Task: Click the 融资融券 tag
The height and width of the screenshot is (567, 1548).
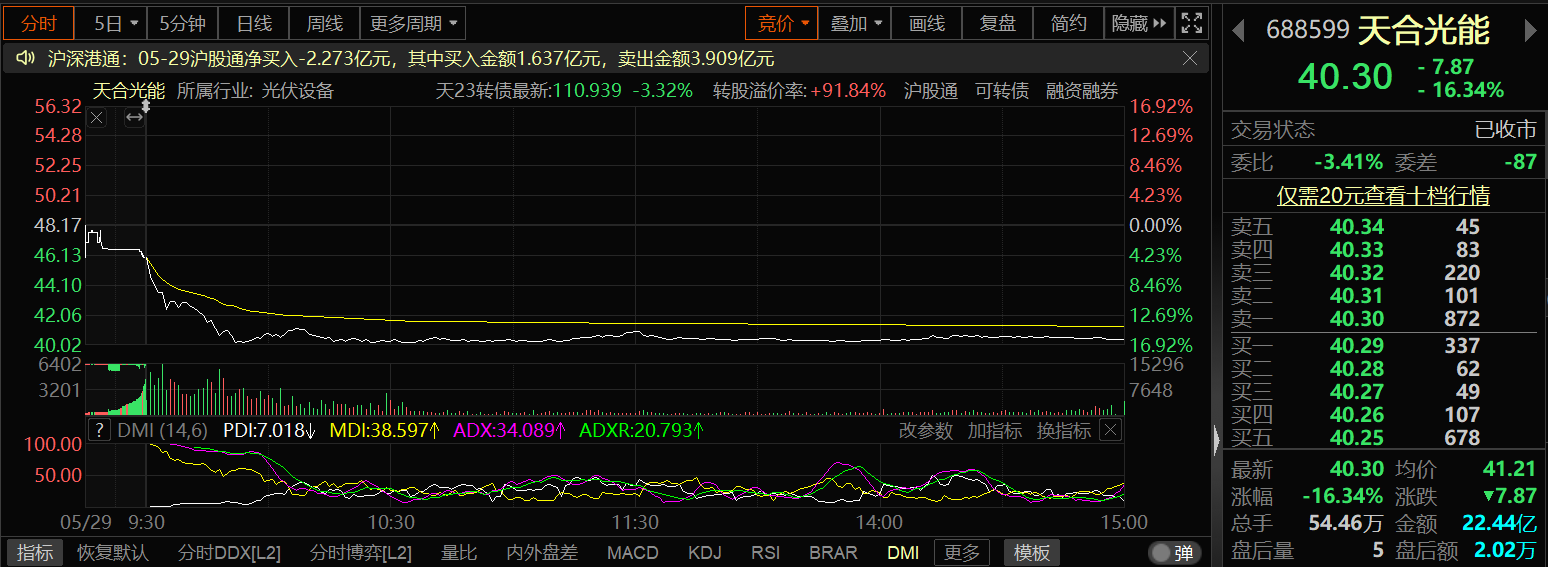Action: pos(1082,91)
